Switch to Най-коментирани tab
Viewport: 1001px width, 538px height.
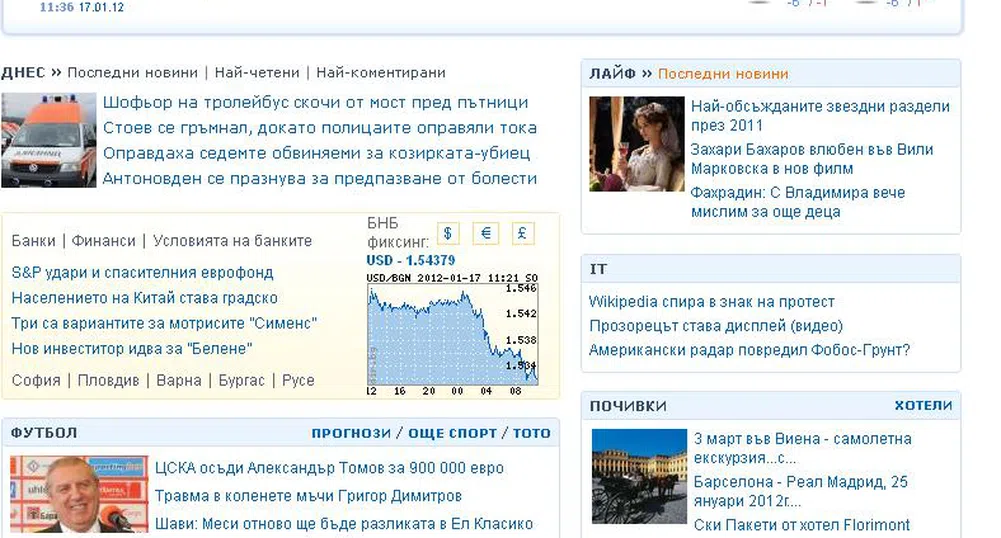380,73
